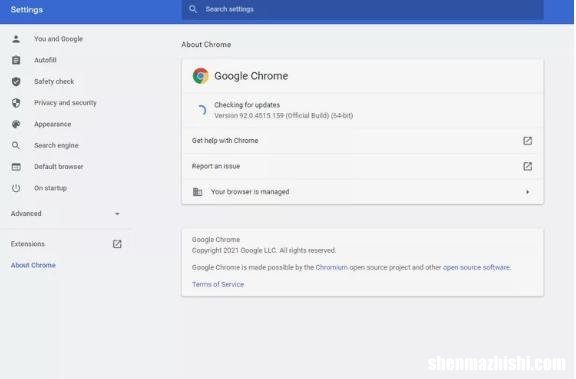This screenshot has width=576, height=379.
Task: Click the Copyright 2021 Google LLC text
Action: click(264, 250)
